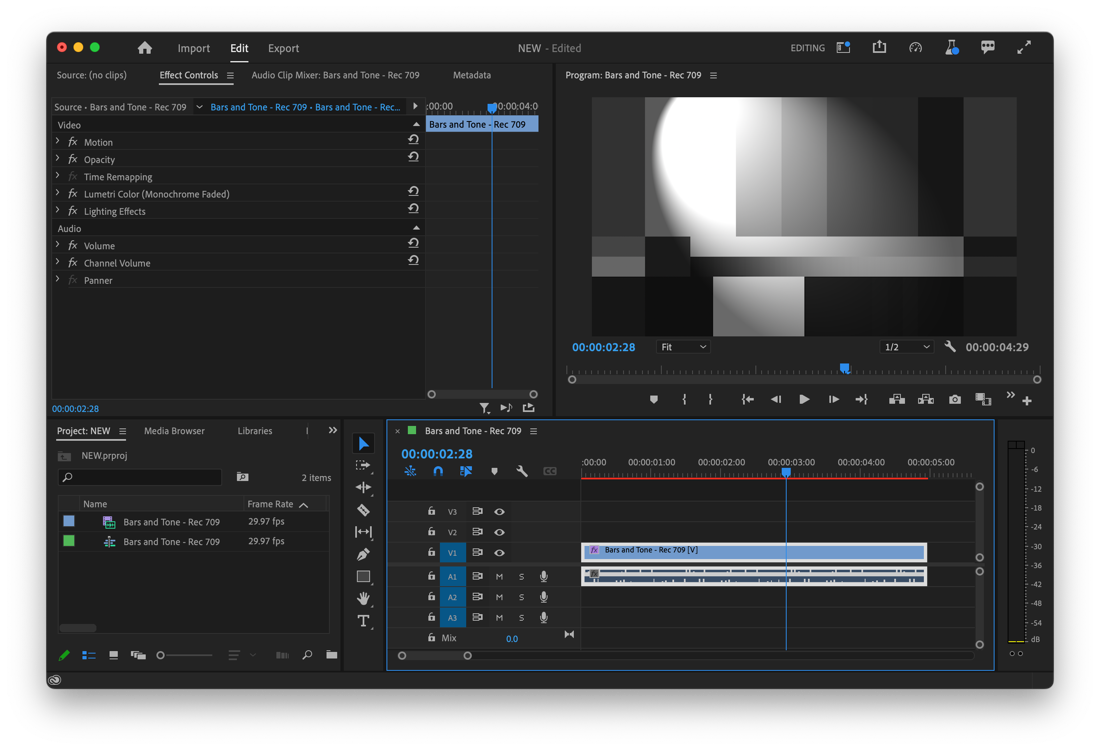Open the Export workspace tab
1100x750 pixels.
tap(283, 48)
